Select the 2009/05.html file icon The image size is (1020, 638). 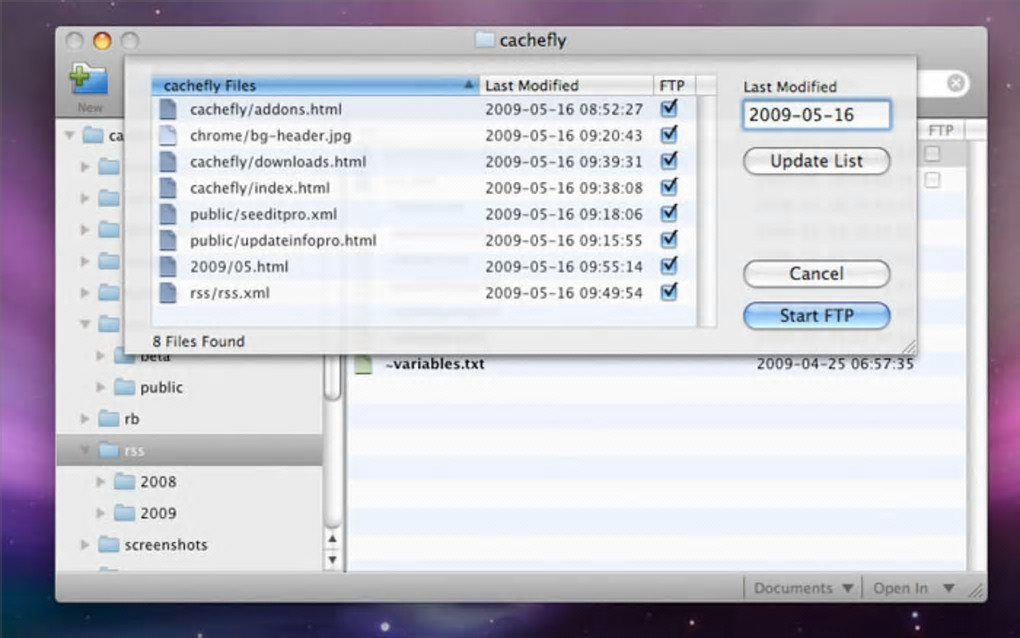click(168, 267)
